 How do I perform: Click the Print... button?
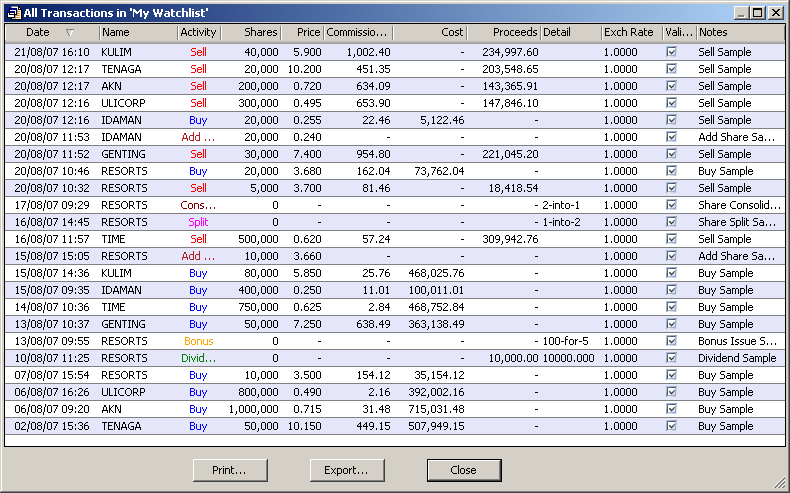(x=230, y=470)
